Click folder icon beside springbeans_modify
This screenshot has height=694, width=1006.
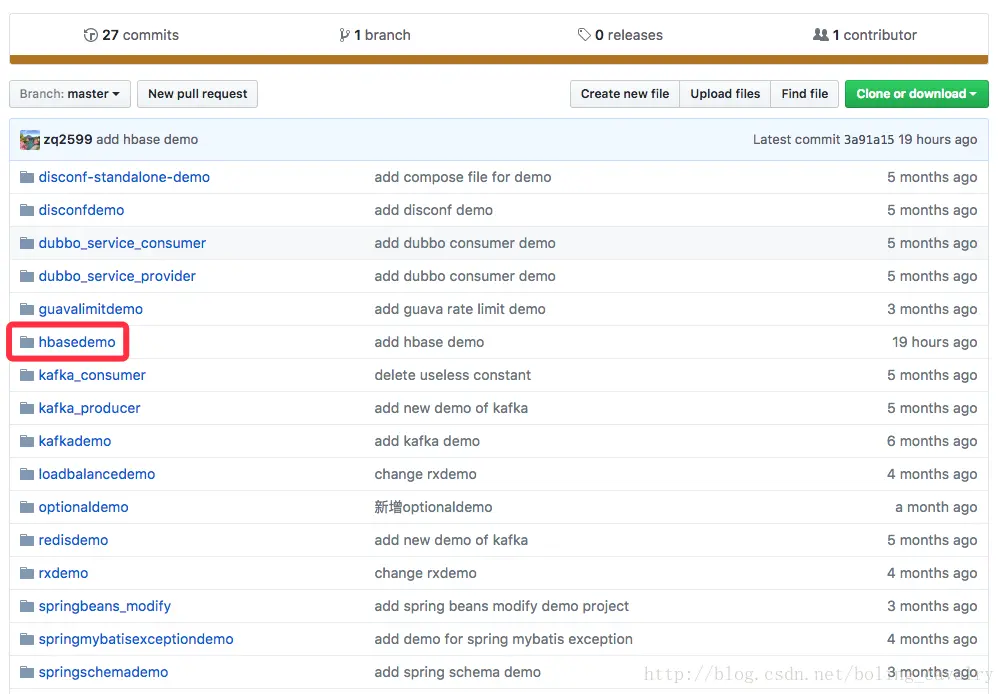27,606
